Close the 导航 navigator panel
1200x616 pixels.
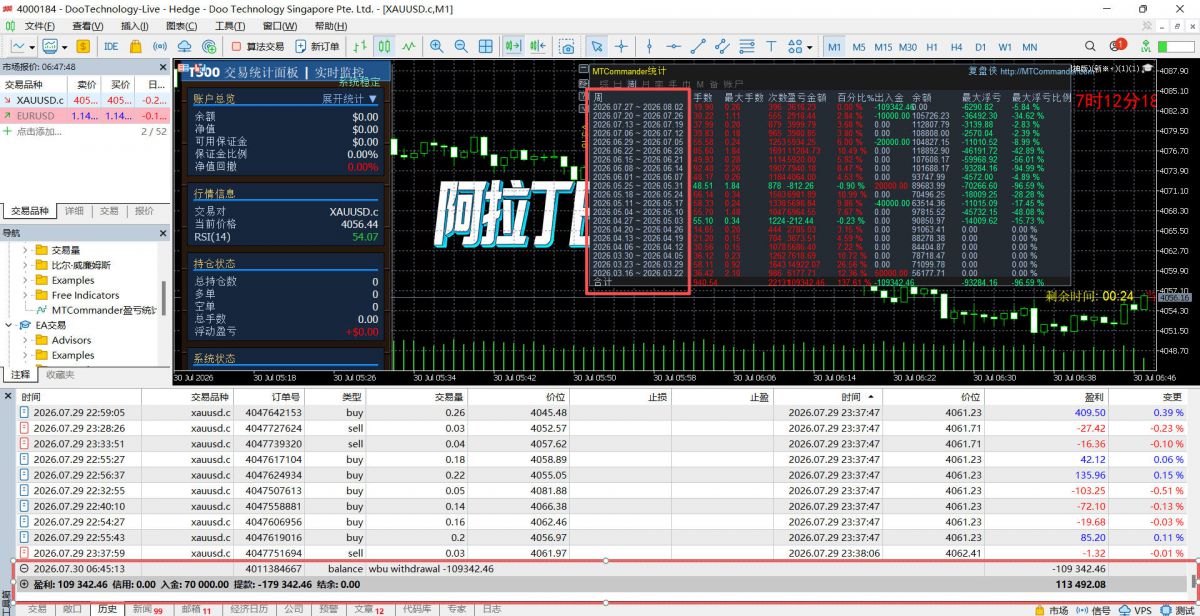click(163, 232)
